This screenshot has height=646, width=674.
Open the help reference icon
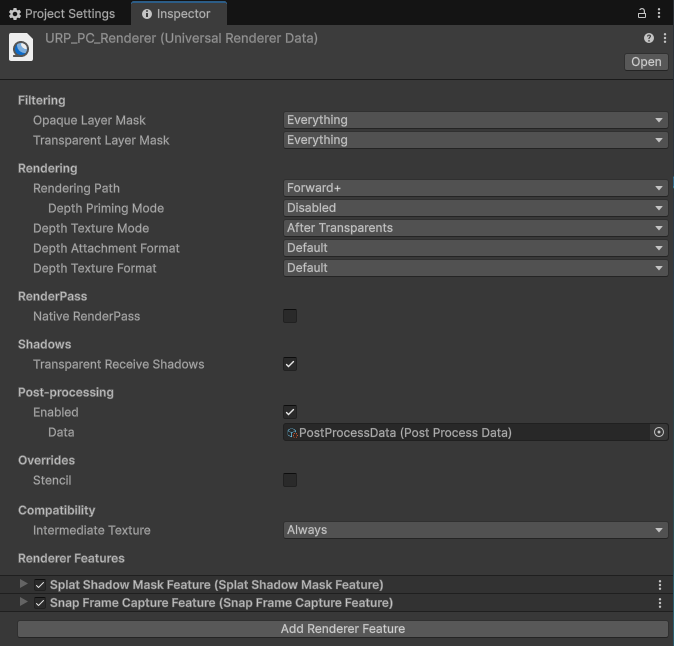pyautogui.click(x=649, y=38)
